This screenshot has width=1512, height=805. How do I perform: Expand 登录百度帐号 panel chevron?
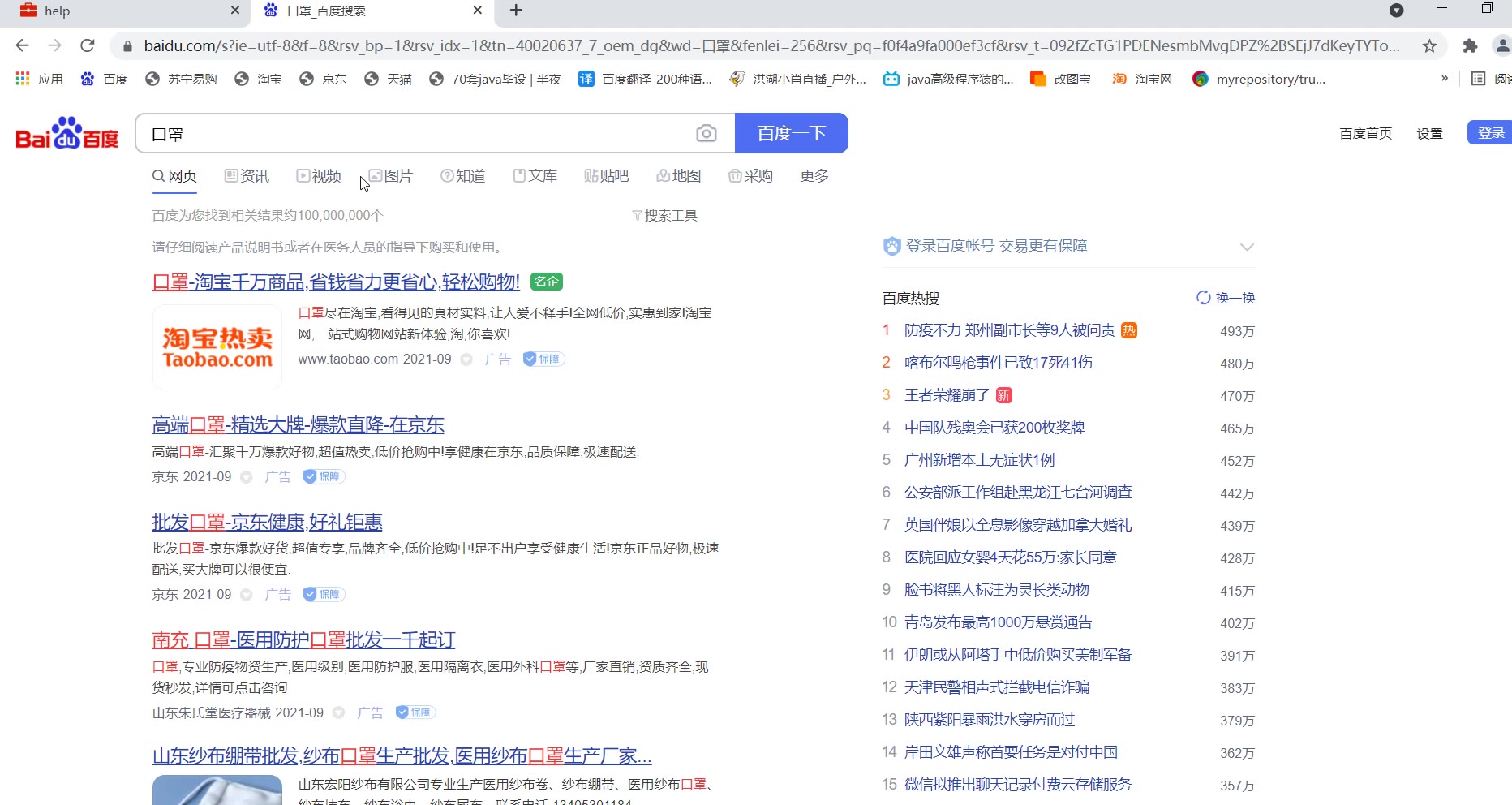point(1247,247)
